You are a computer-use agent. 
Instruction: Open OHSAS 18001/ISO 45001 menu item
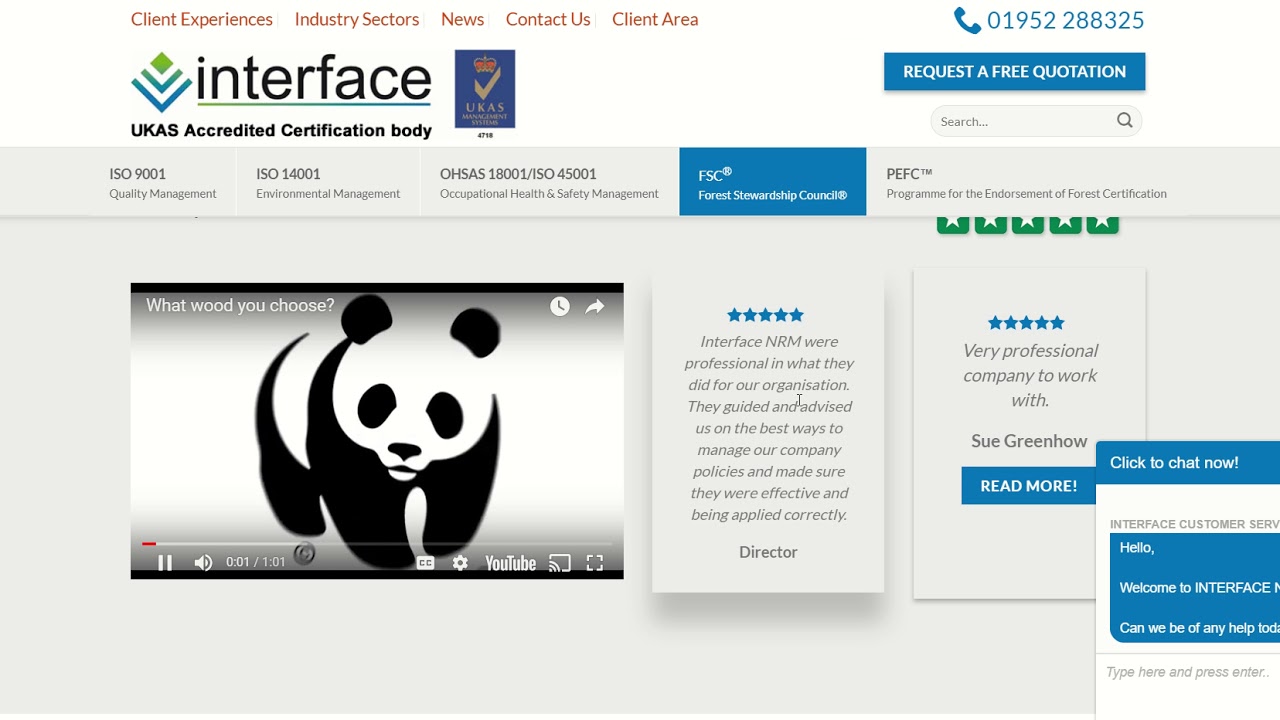[549, 182]
